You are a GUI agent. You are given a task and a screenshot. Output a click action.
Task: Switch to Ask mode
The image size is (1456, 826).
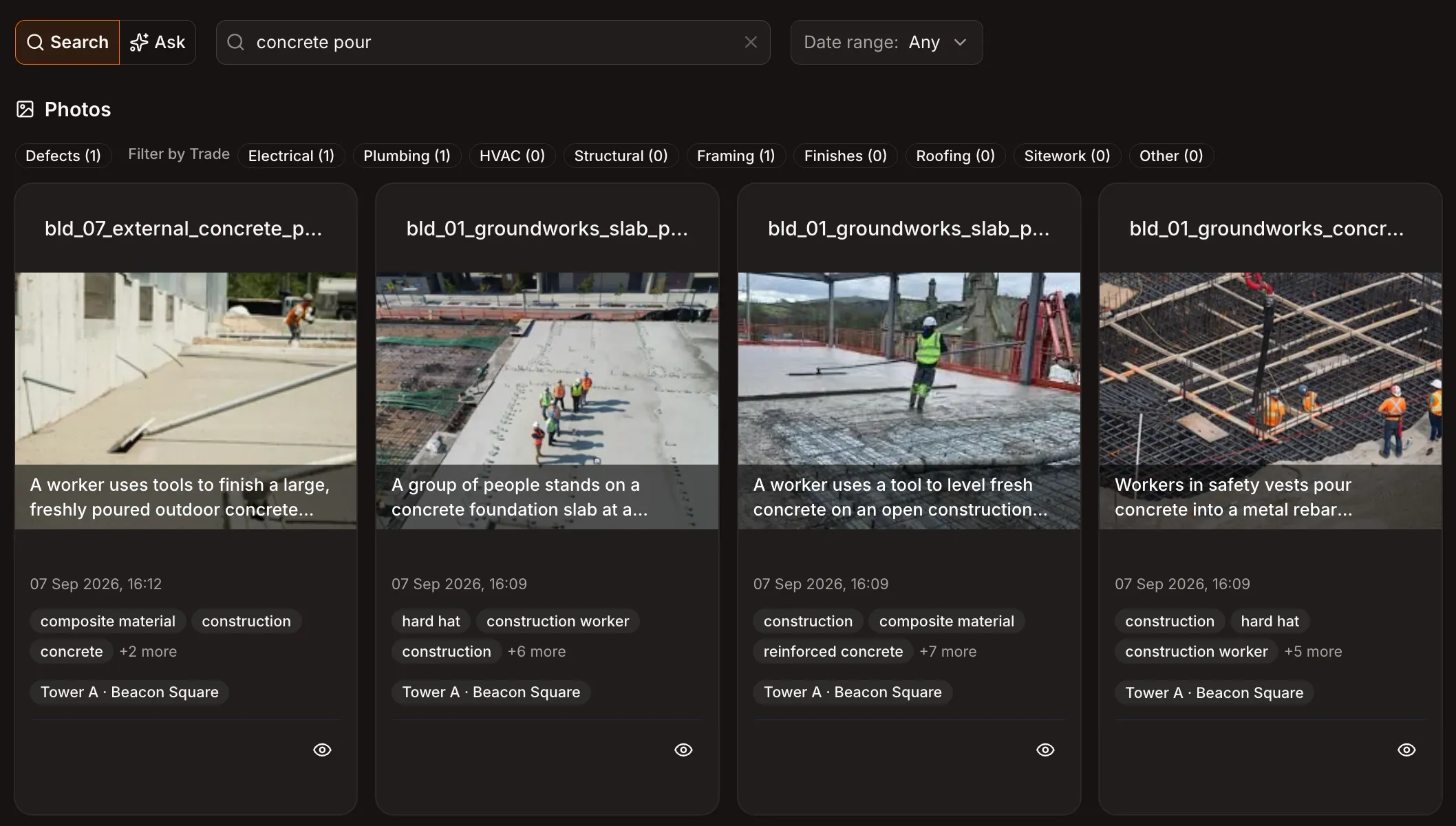(158, 42)
